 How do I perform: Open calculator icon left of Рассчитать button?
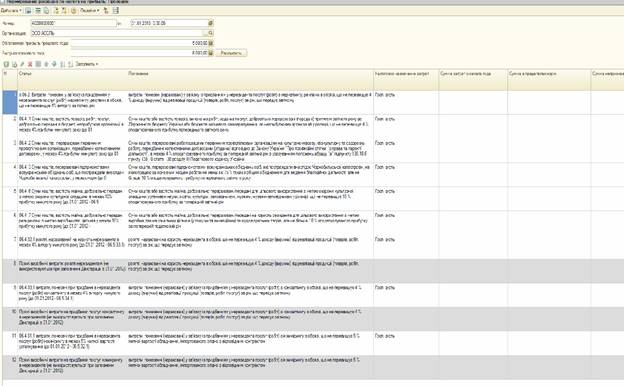pyautogui.click(x=211, y=53)
